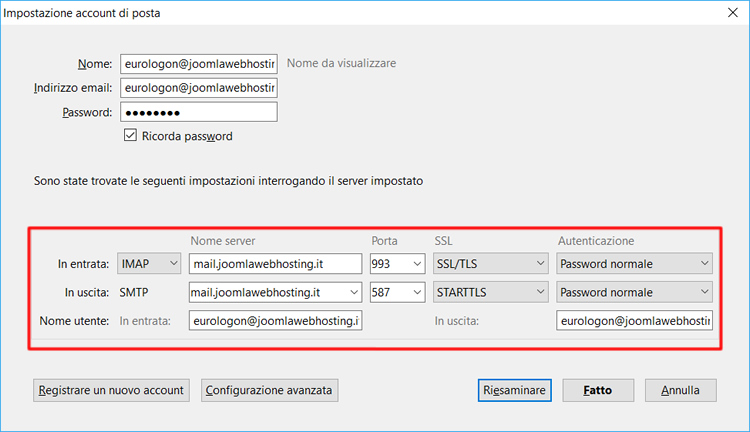Open the STARTTLS outgoing security dropdown
Screen dimensions: 750x432
(490, 293)
